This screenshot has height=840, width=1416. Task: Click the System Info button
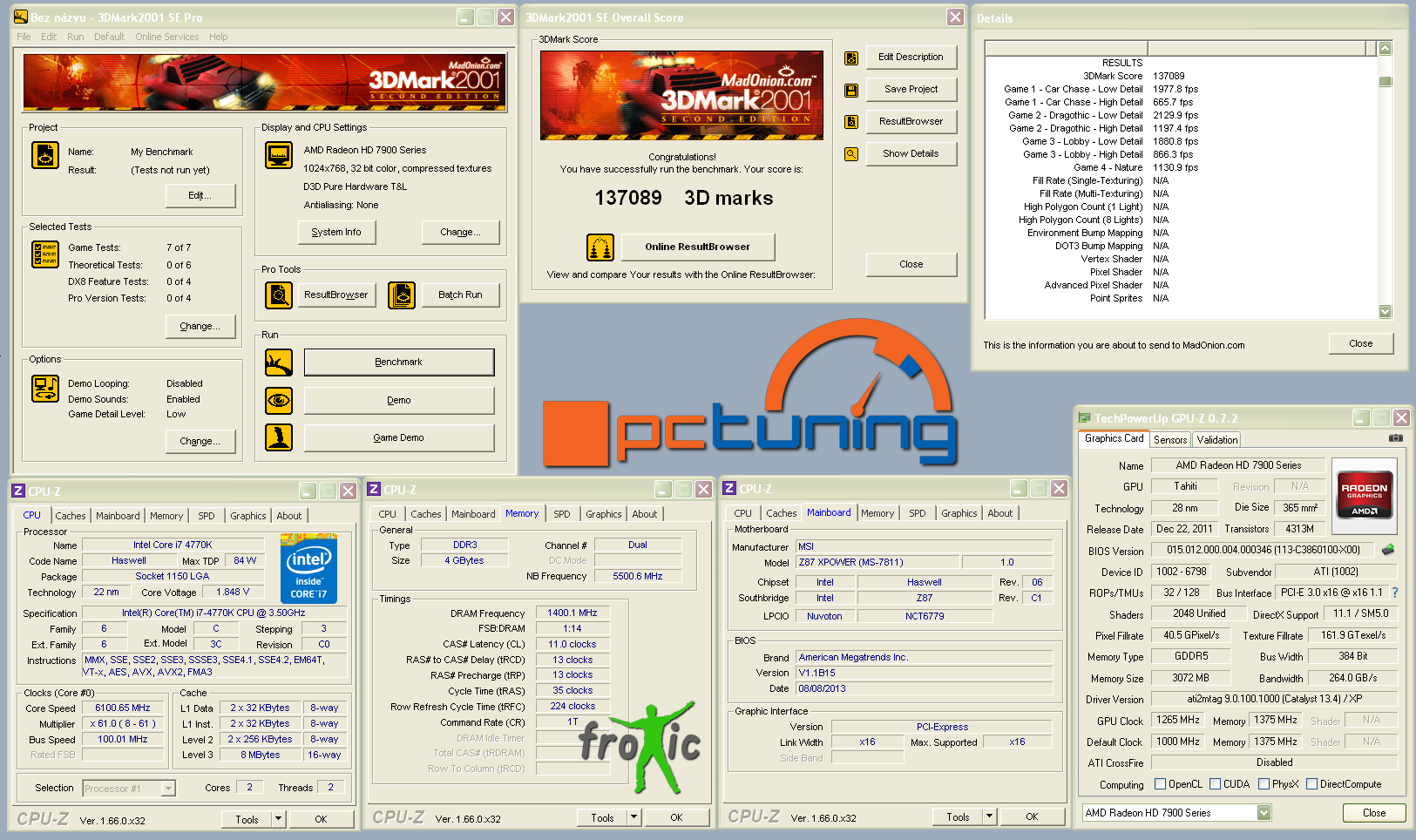(x=336, y=233)
